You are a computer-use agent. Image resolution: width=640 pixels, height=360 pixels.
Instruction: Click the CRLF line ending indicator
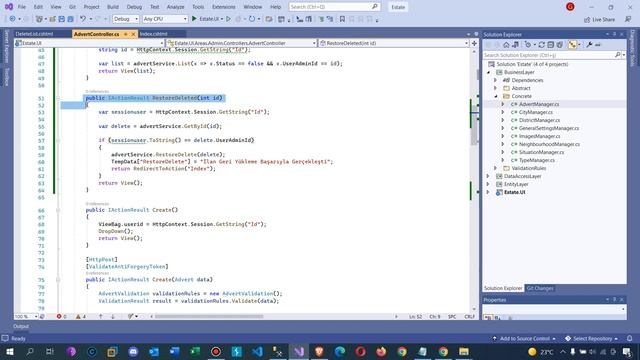[x=469, y=316]
